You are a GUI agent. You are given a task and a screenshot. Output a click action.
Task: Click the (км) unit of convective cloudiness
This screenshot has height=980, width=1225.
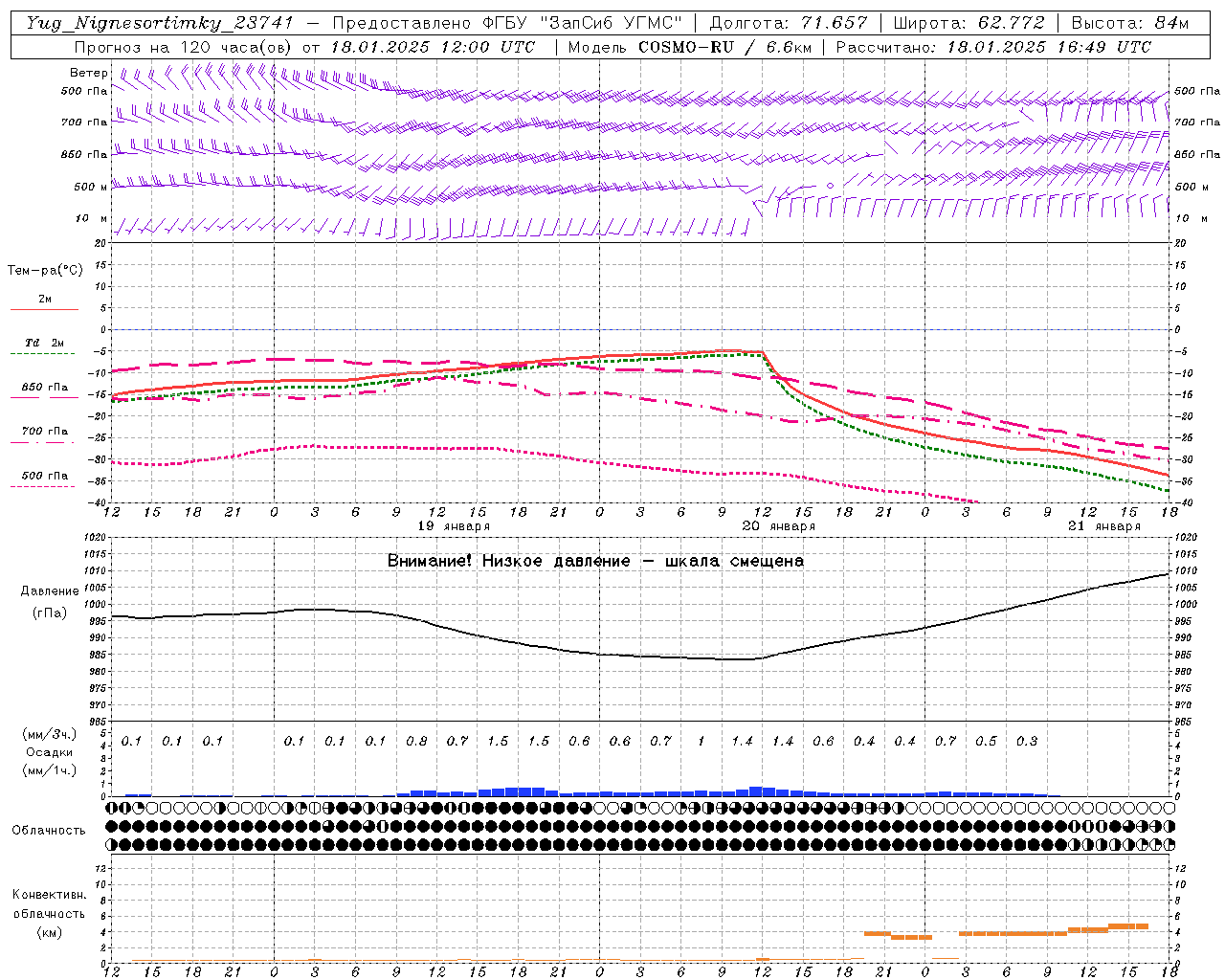50,932
